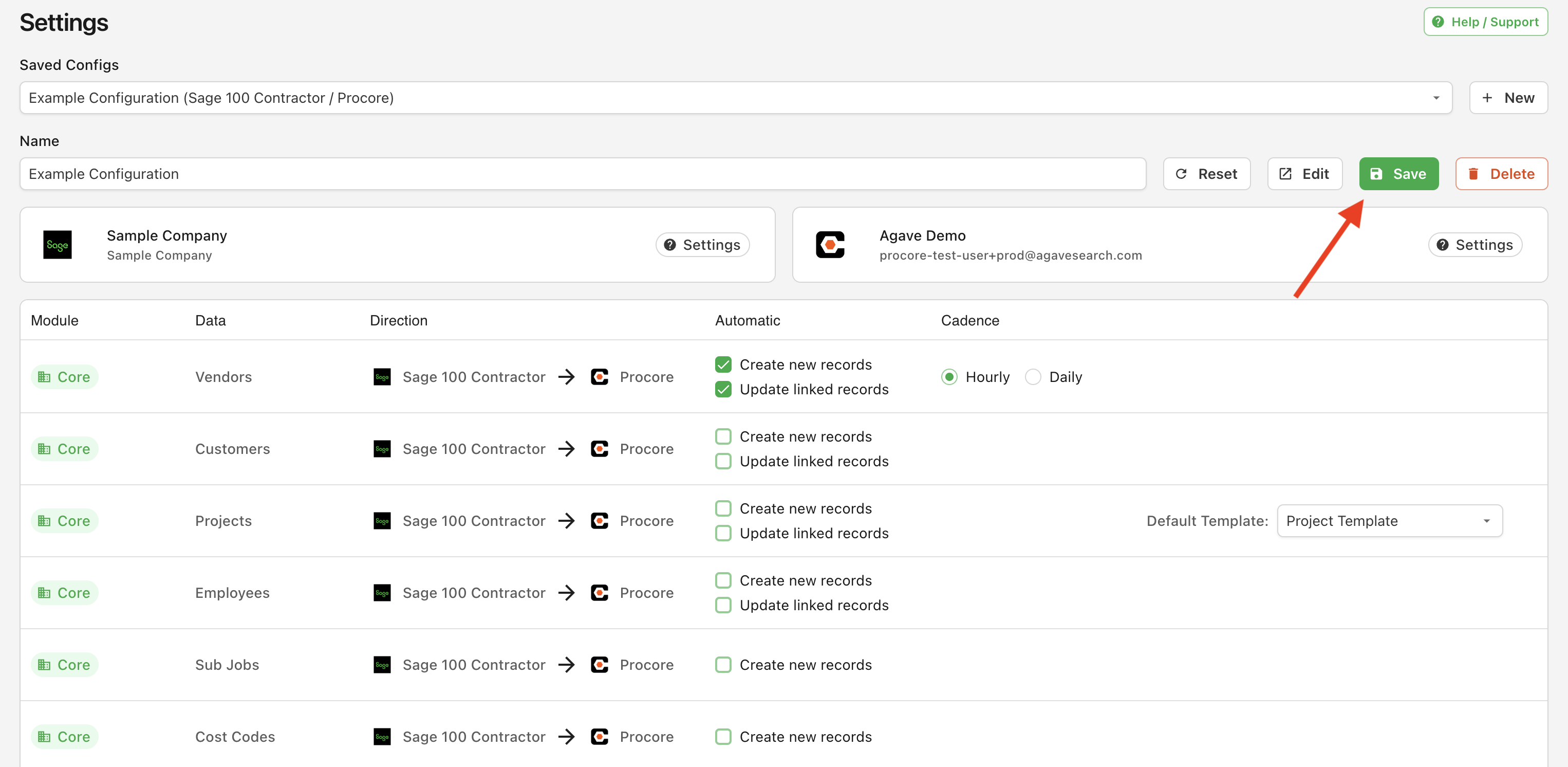Click the direction arrow in Employees row
Viewport: 1568px width, 767px height.
pyautogui.click(x=567, y=592)
